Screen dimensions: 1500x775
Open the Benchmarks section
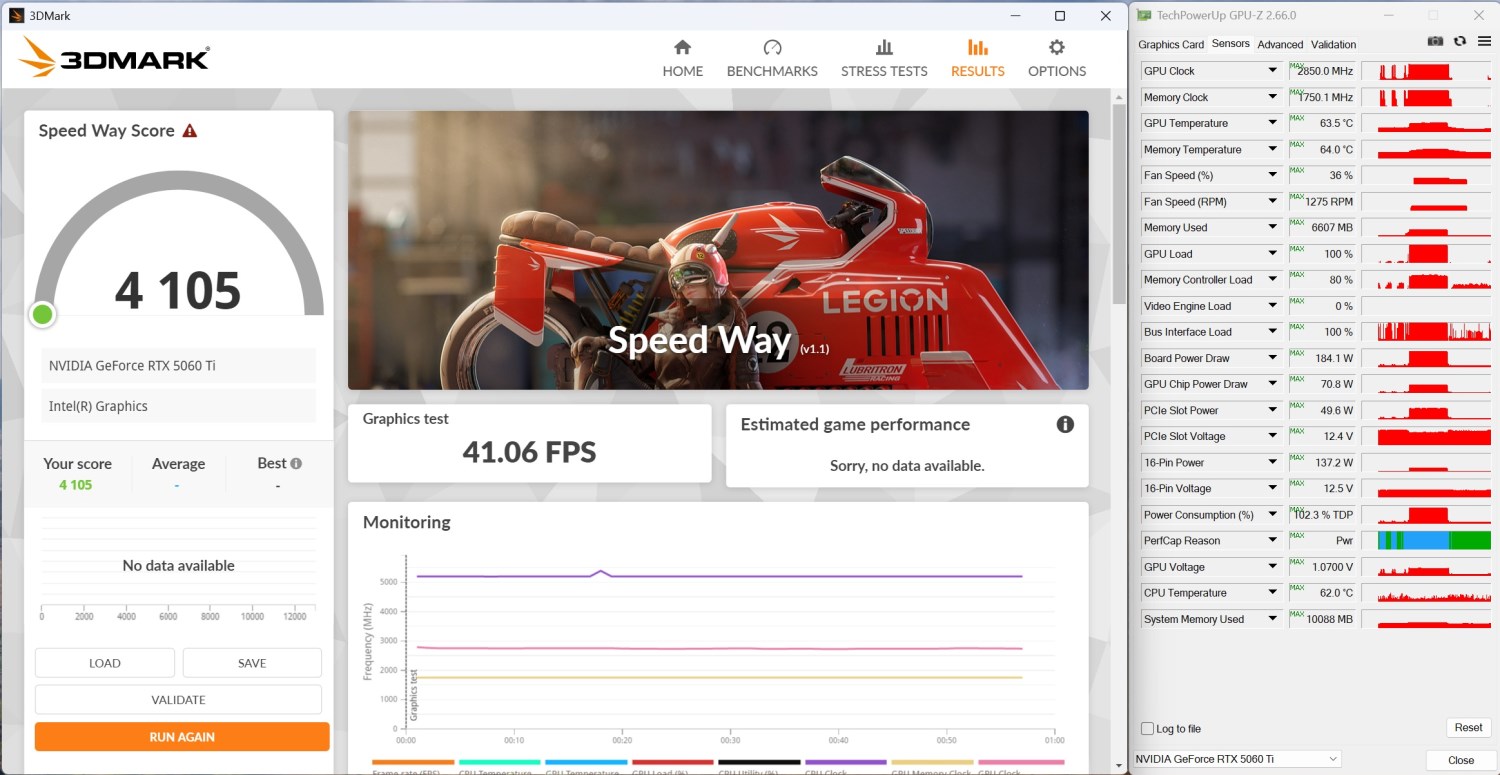[772, 59]
